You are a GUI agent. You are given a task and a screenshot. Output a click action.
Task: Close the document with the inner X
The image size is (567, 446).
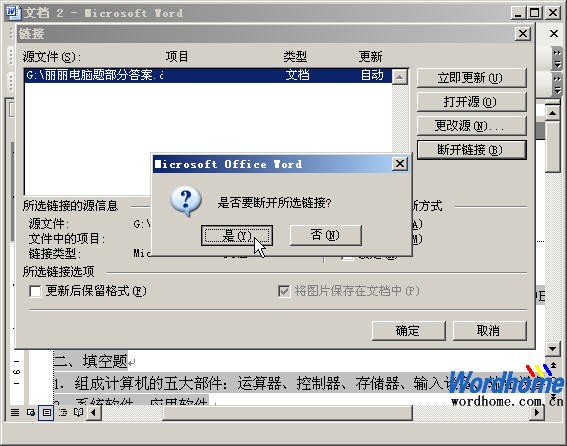click(554, 34)
